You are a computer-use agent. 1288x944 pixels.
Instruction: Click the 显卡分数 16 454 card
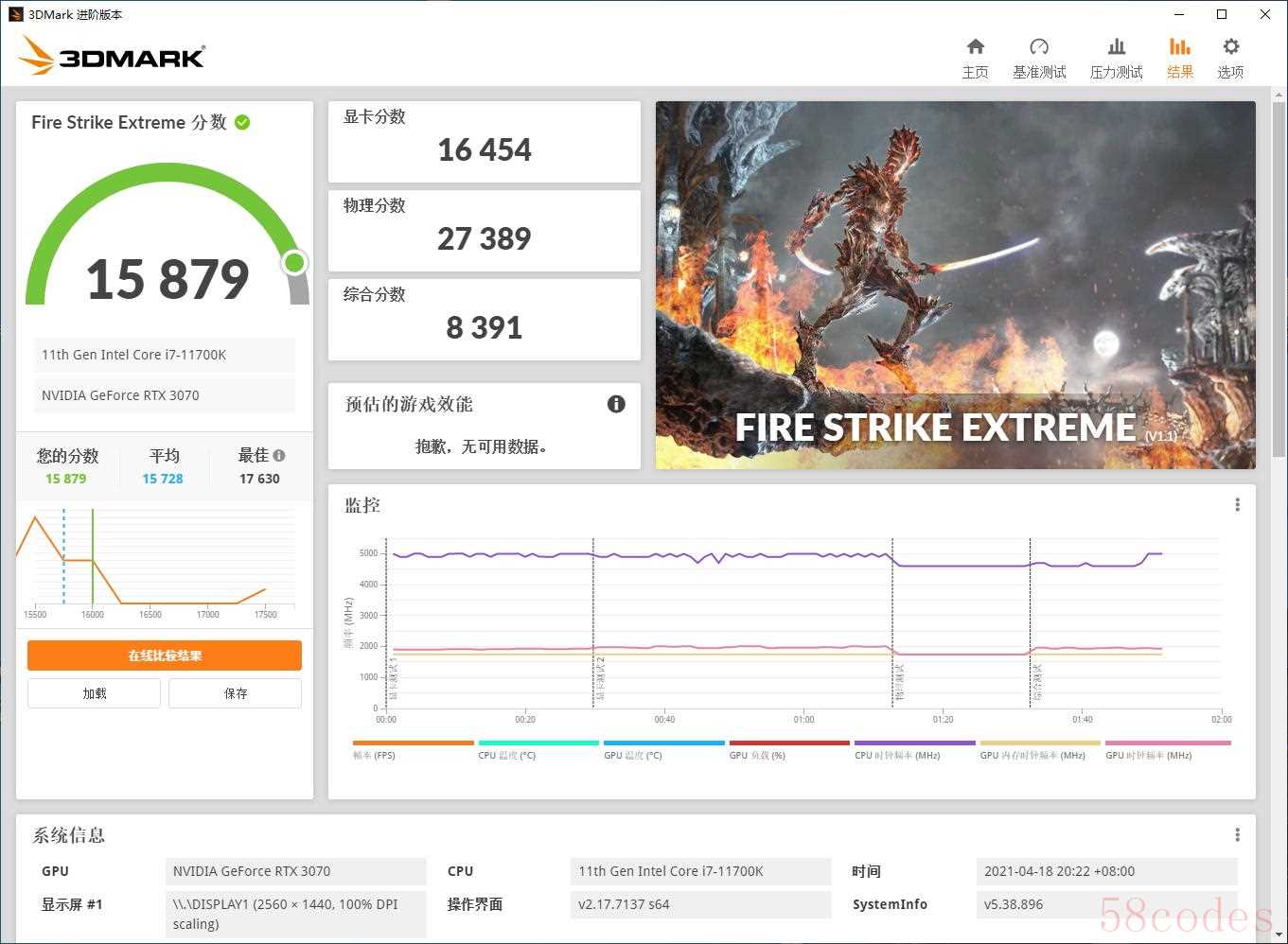click(485, 142)
